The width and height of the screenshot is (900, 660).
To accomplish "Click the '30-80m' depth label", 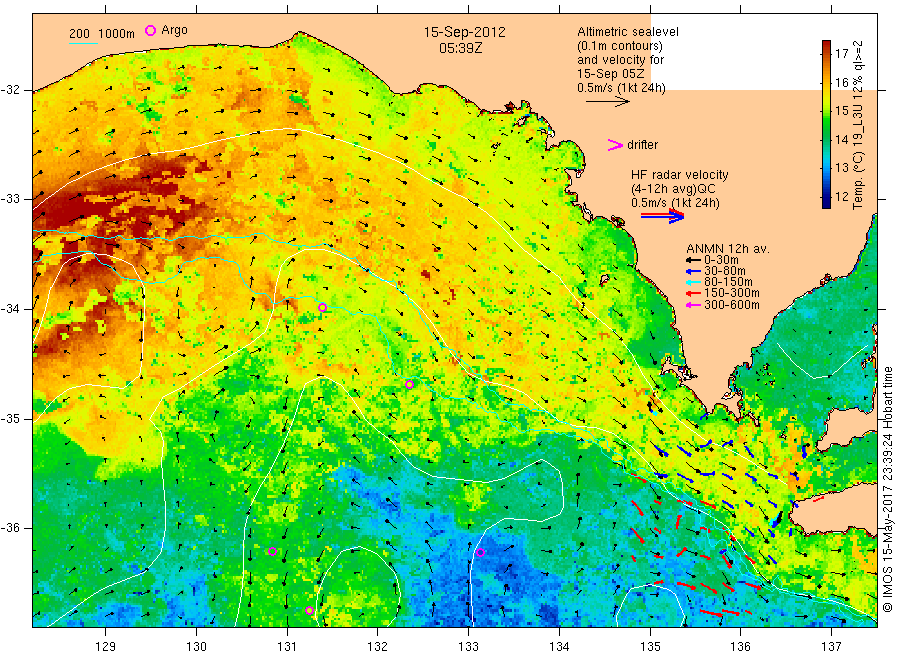I will click(x=725, y=271).
